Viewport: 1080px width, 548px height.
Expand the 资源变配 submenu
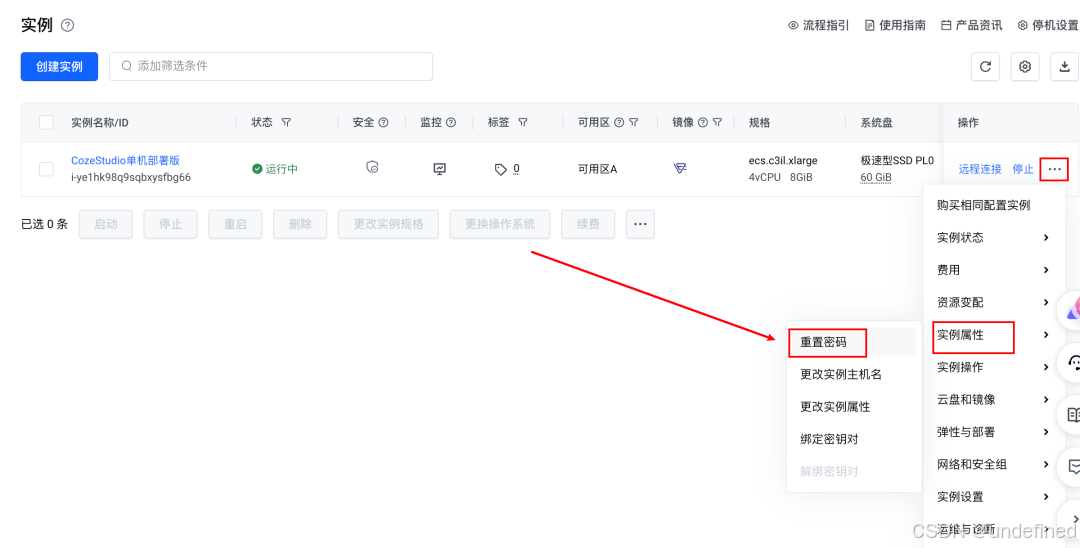[x=992, y=302]
